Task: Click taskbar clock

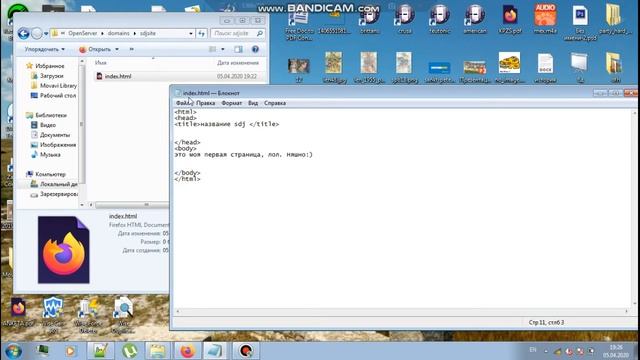Action: [616, 351]
